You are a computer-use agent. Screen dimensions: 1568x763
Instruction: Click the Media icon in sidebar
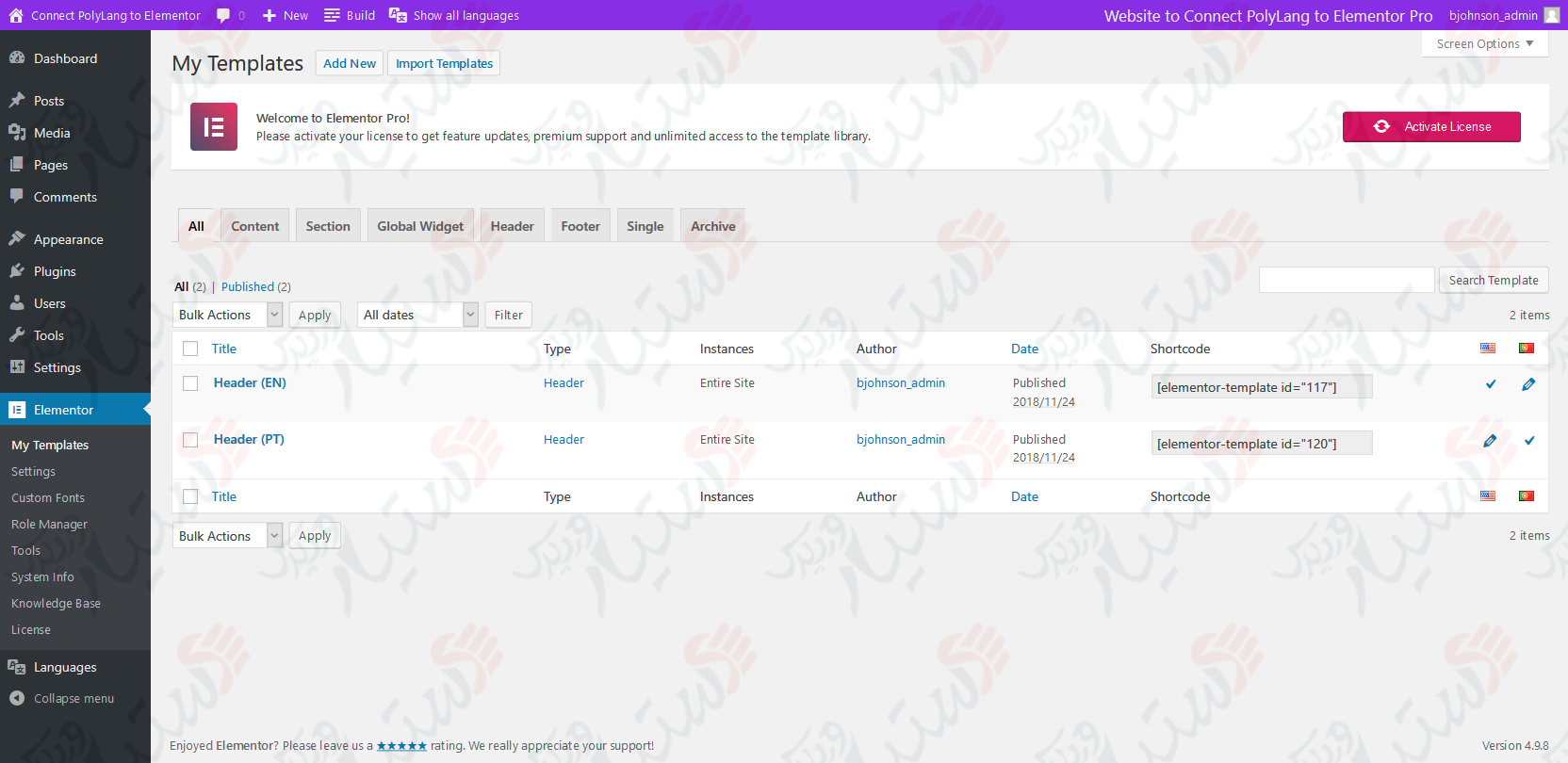tap(17, 132)
